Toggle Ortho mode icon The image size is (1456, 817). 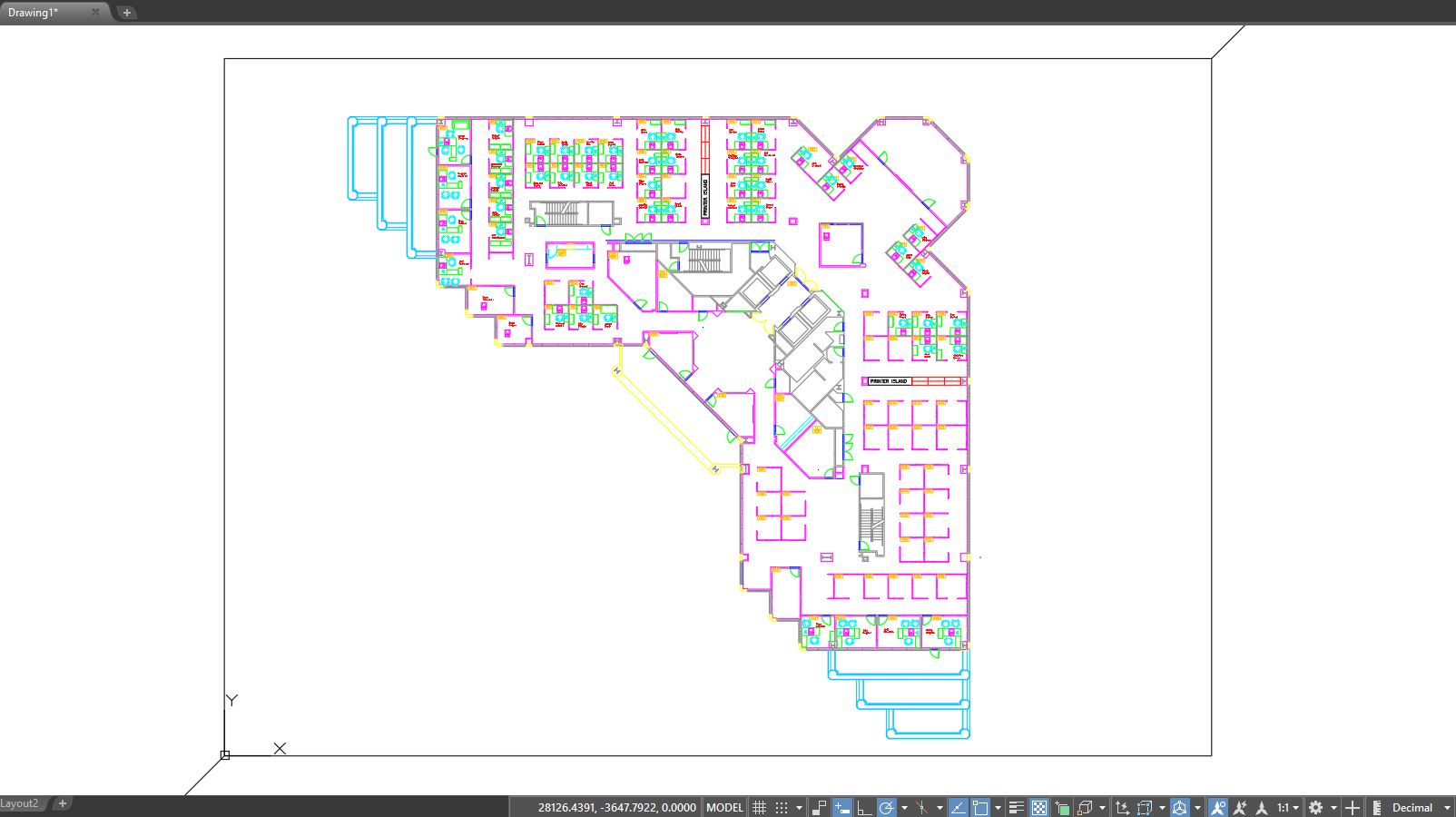[x=864, y=807]
